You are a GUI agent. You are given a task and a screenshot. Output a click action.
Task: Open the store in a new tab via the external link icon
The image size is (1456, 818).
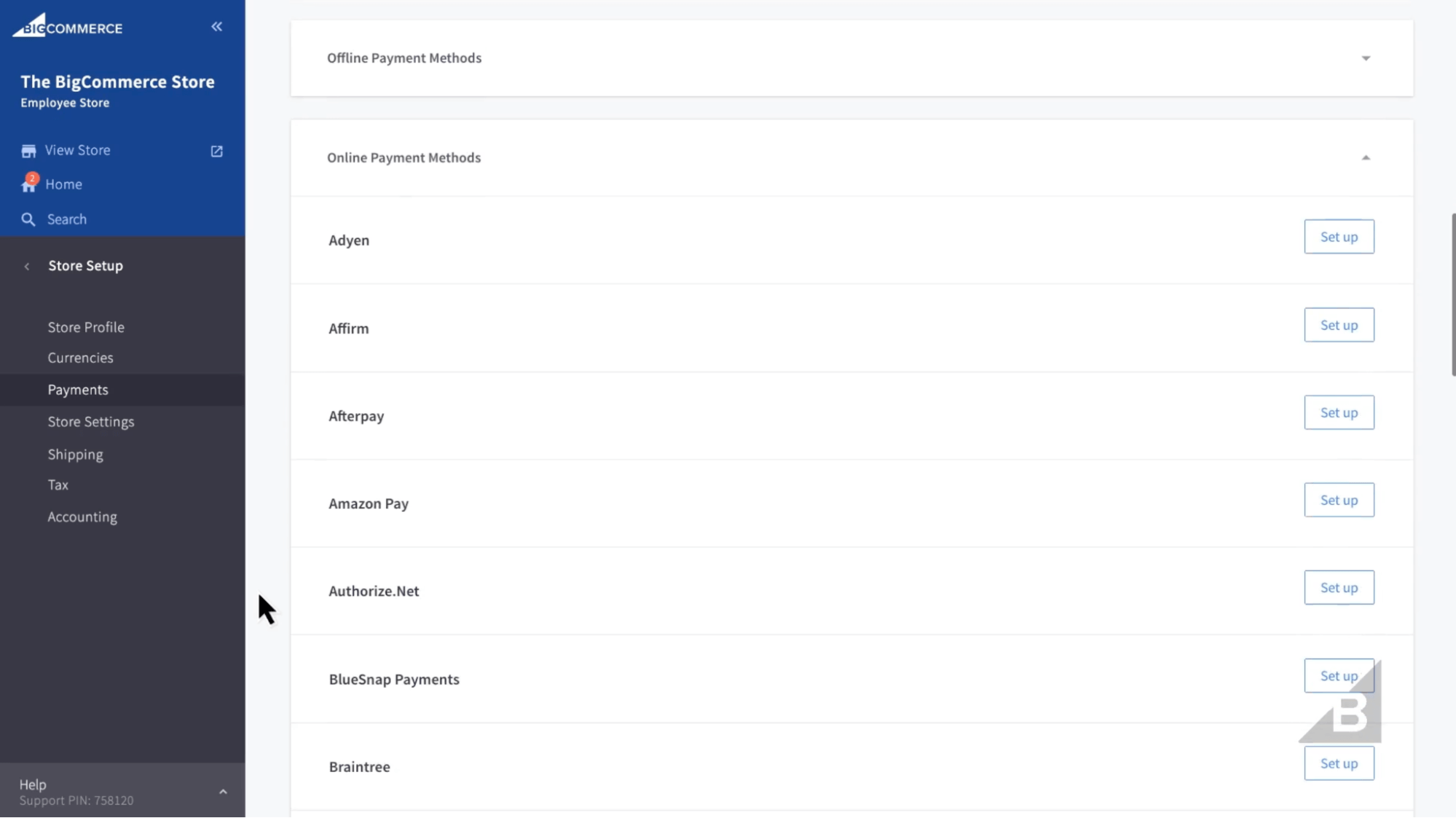point(217,151)
